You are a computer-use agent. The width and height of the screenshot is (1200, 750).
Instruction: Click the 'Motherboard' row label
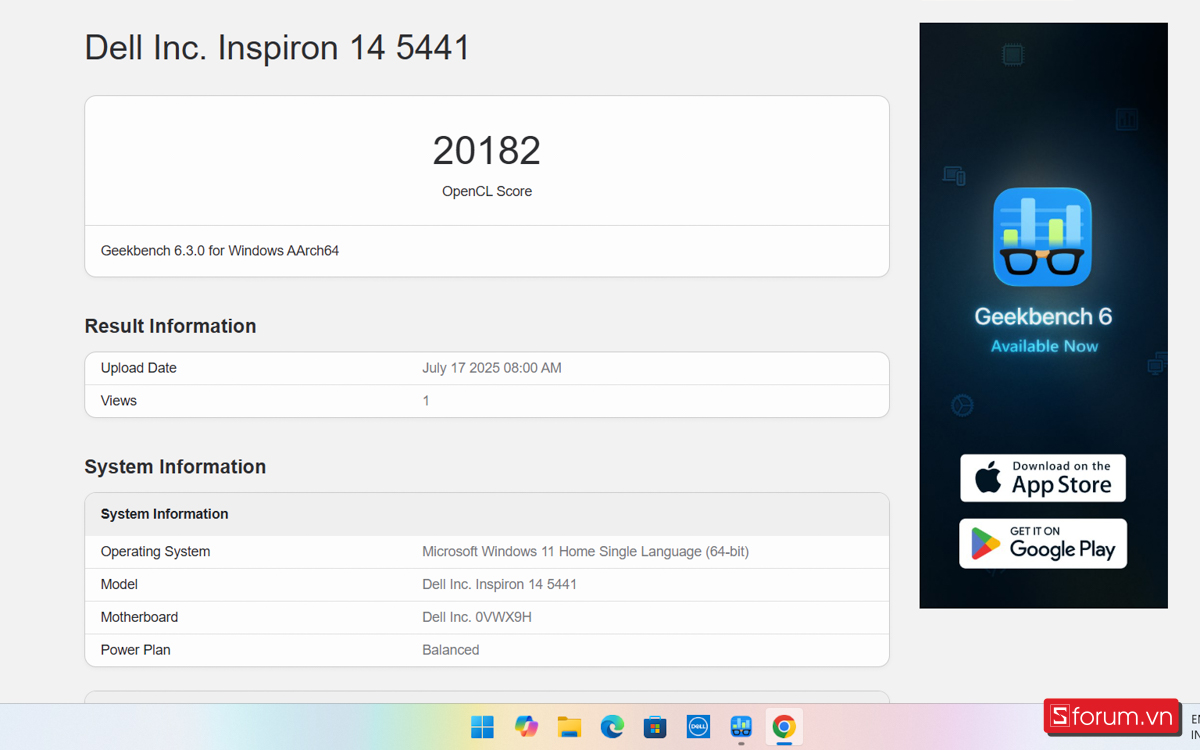tap(139, 618)
